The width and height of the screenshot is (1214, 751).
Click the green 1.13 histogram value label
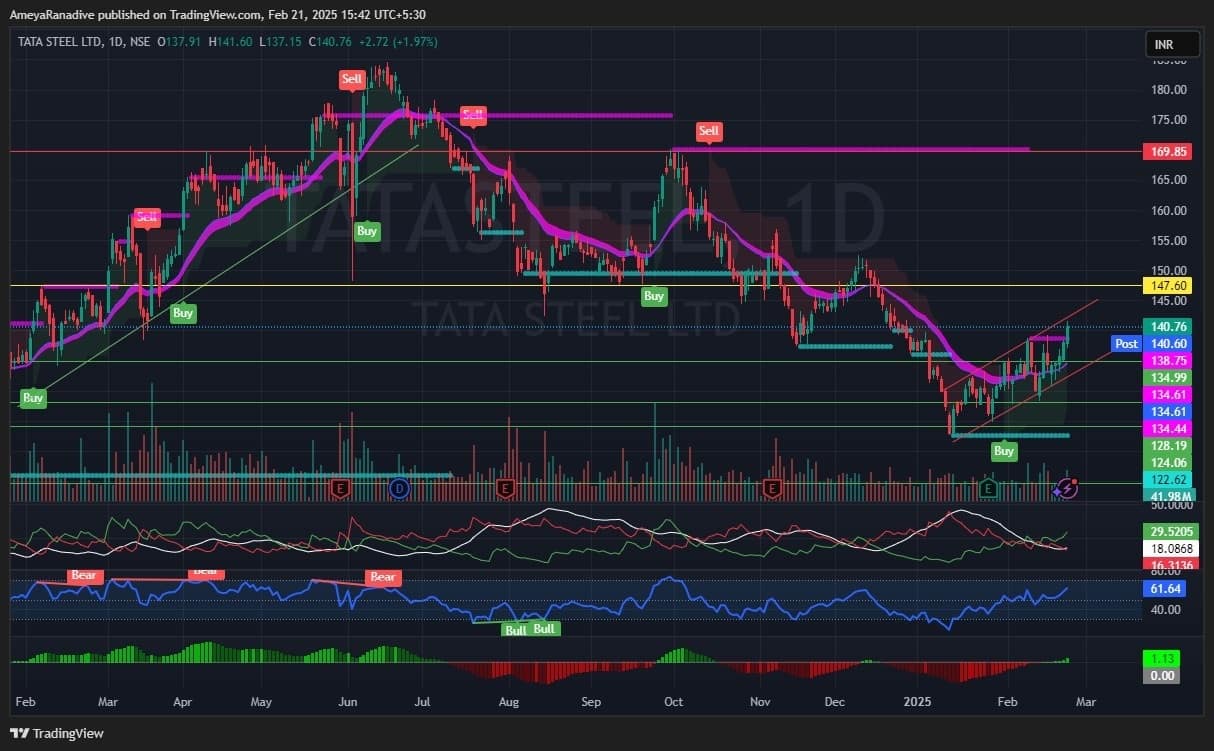tap(1161, 659)
